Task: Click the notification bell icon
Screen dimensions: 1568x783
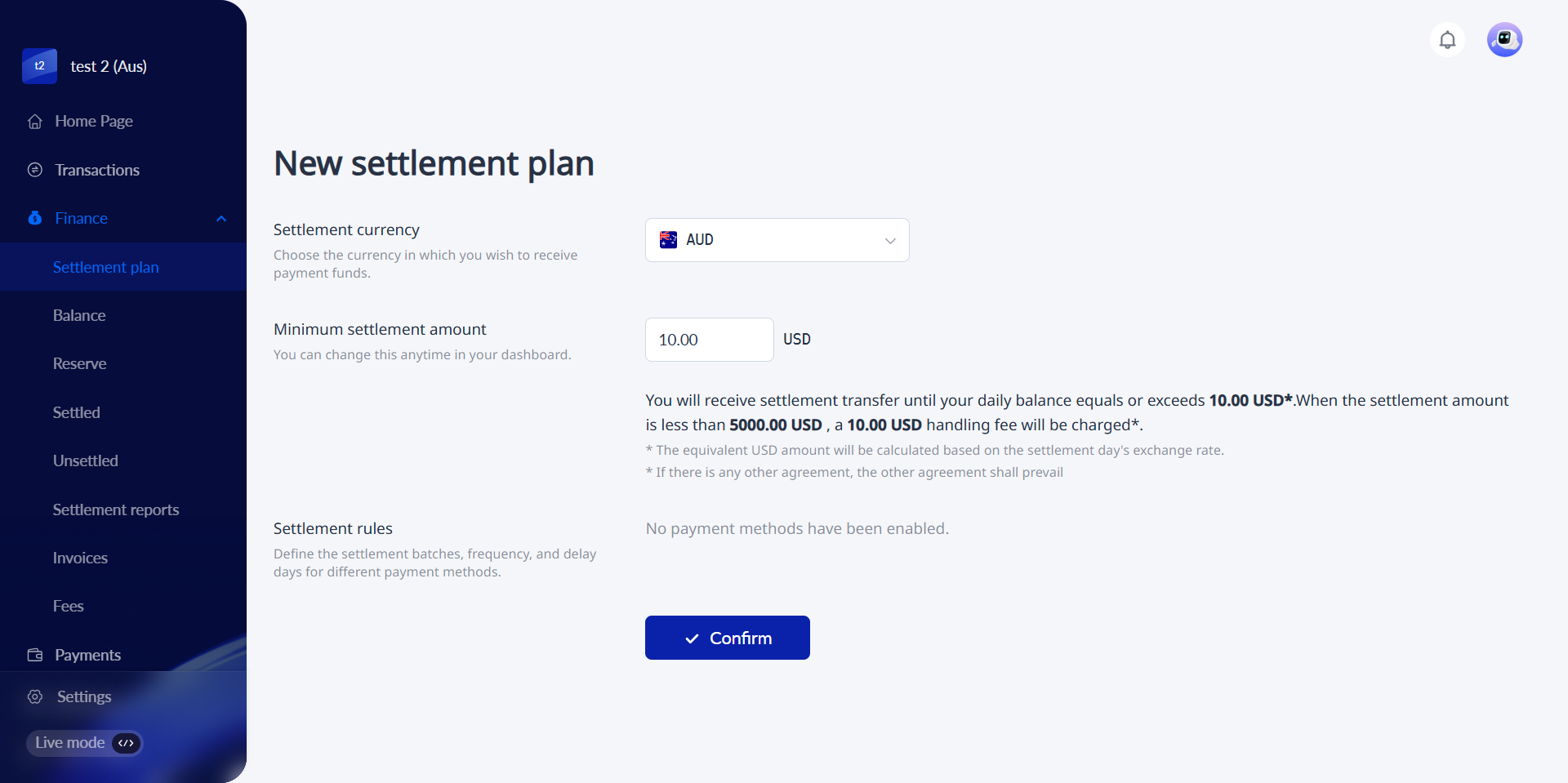Action: [x=1447, y=40]
